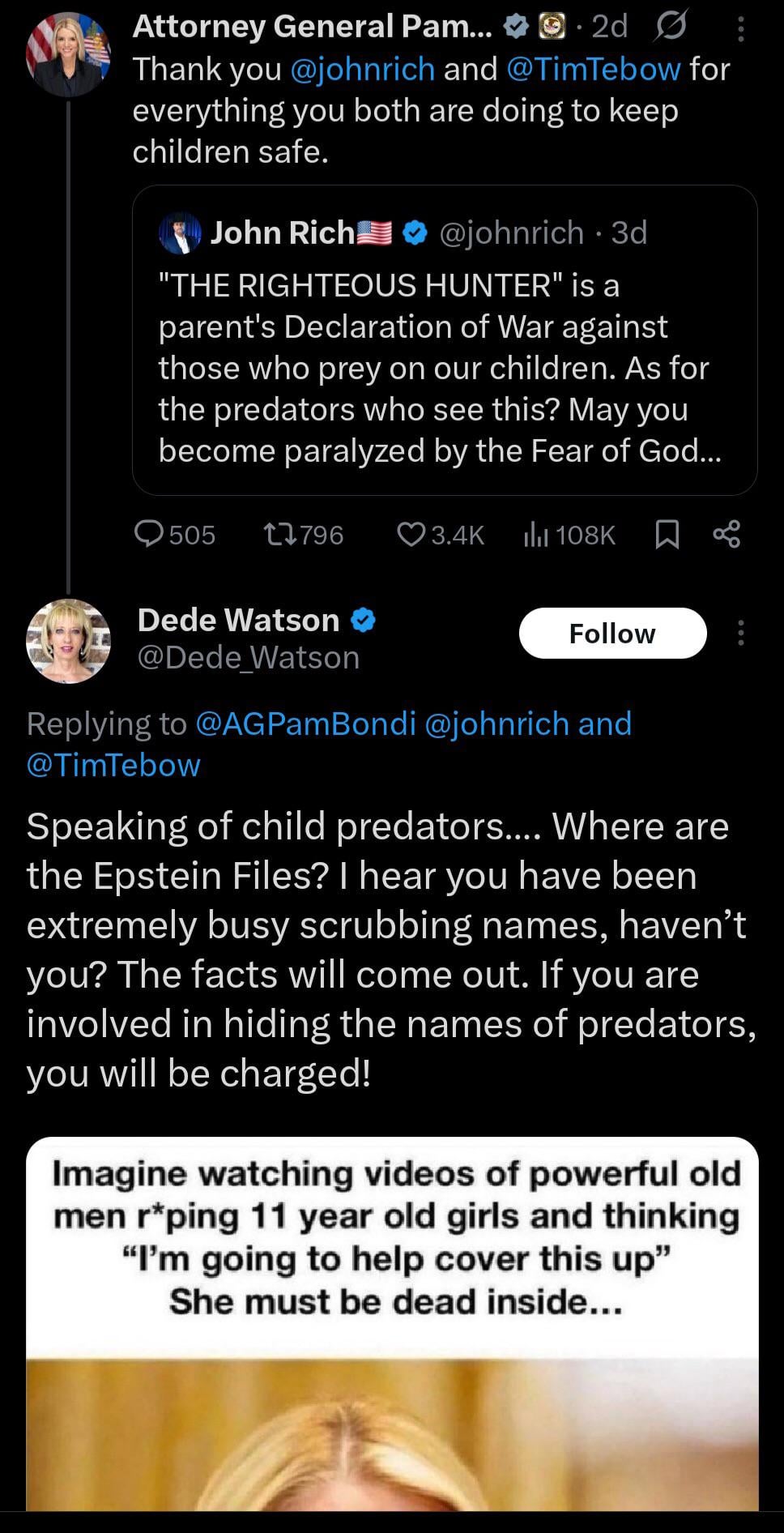Open @TimTebow in the Replying to line
The image size is (784, 1533).
pyautogui.click(x=113, y=765)
